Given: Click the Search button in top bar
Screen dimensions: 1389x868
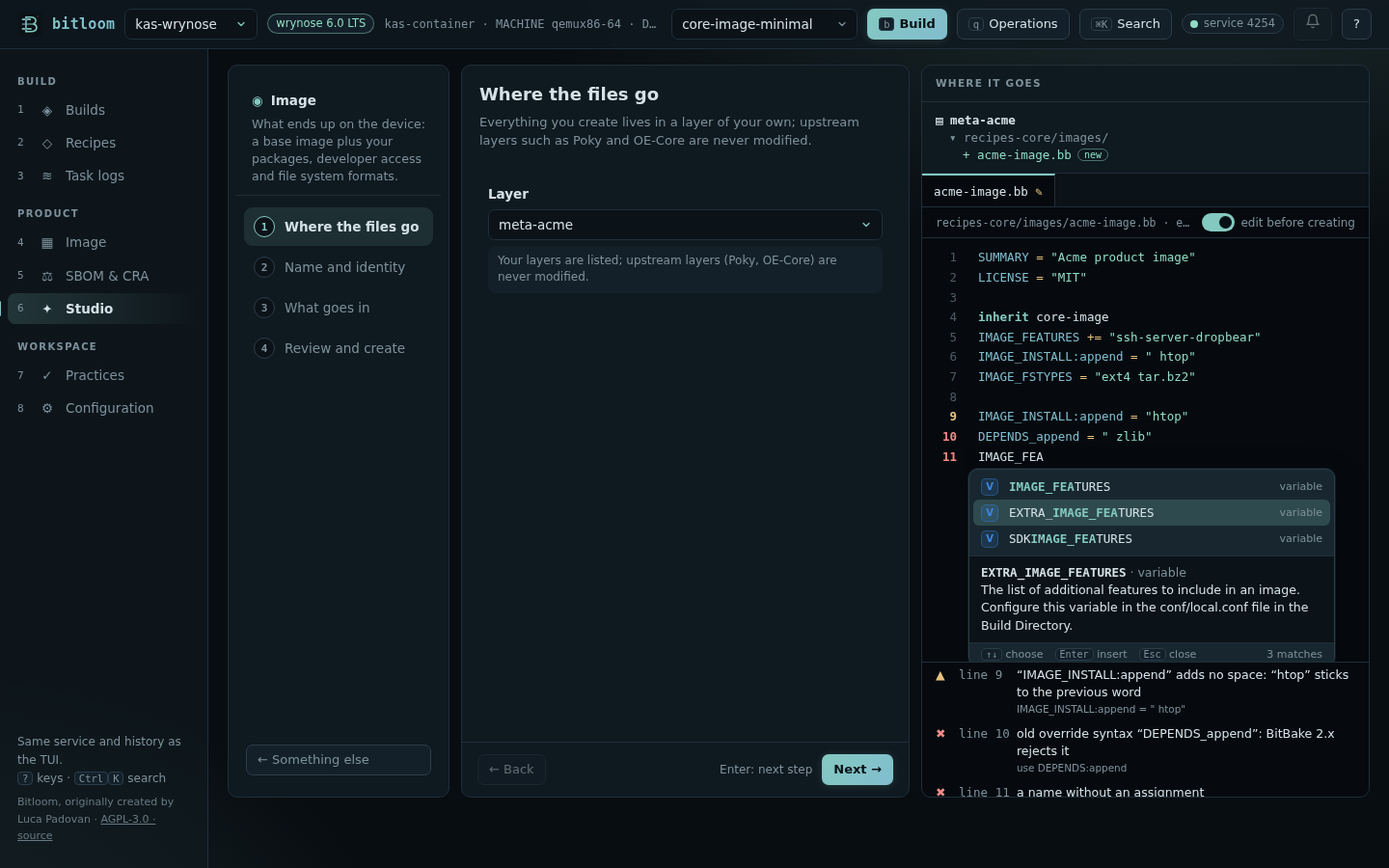Looking at the screenshot, I should click(1126, 24).
